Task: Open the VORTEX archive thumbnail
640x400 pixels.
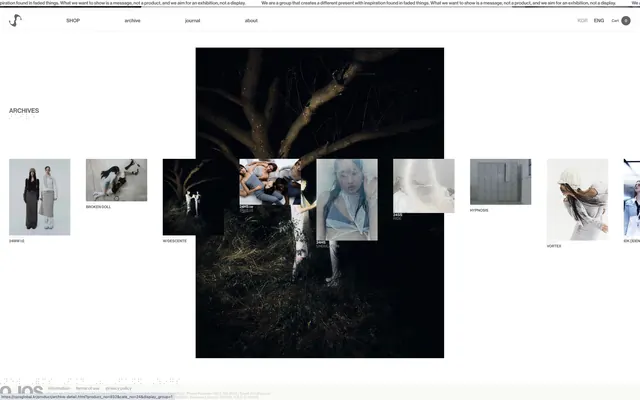Action: pyautogui.click(x=577, y=200)
